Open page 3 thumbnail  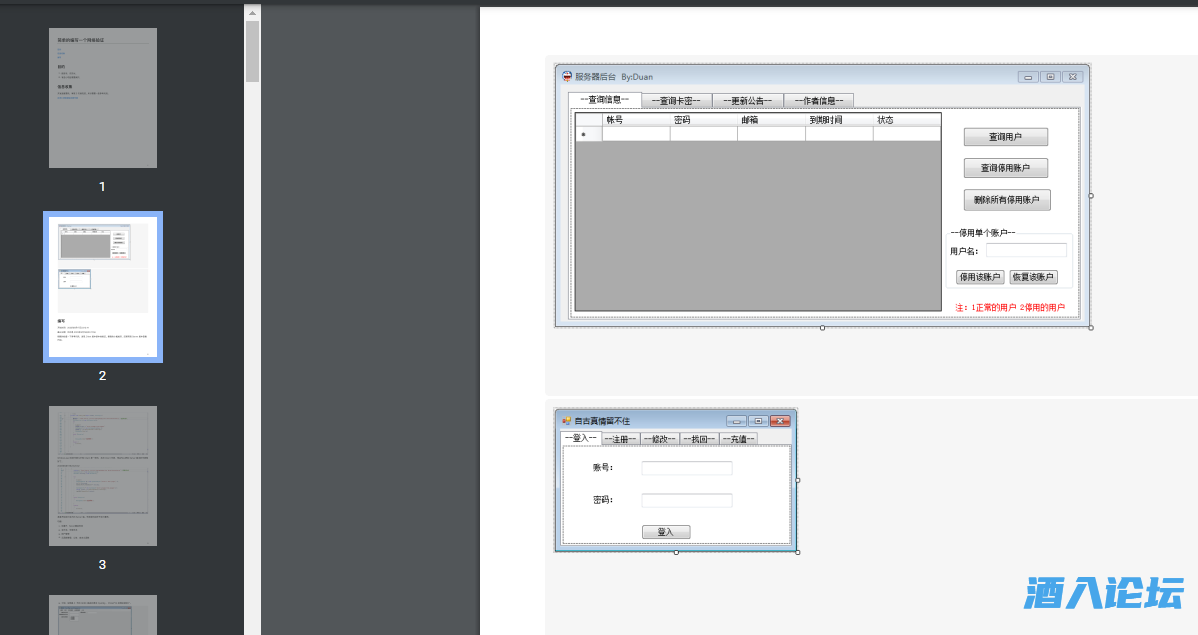[103, 476]
